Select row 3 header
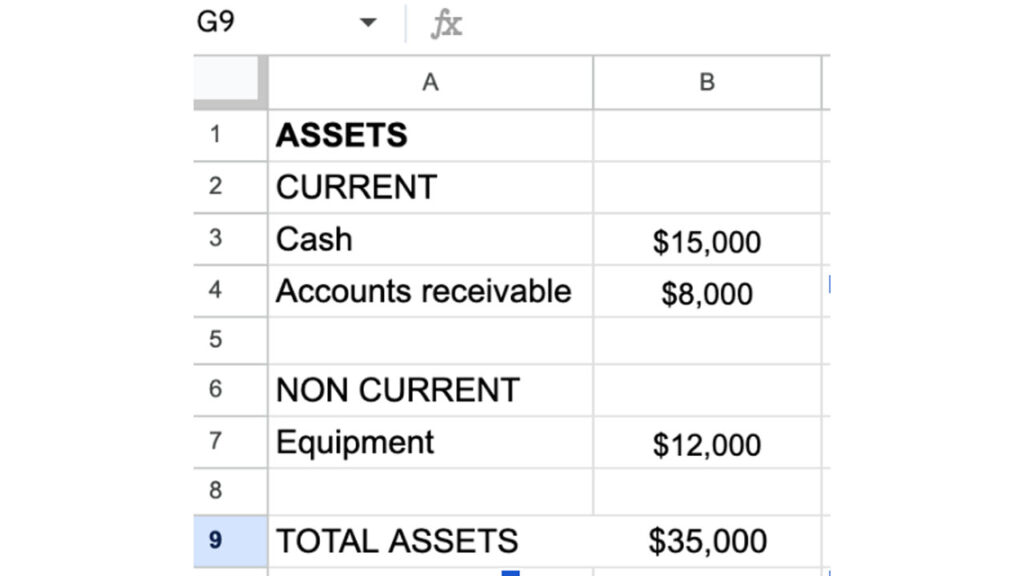The width and height of the screenshot is (1024, 576). point(230,238)
